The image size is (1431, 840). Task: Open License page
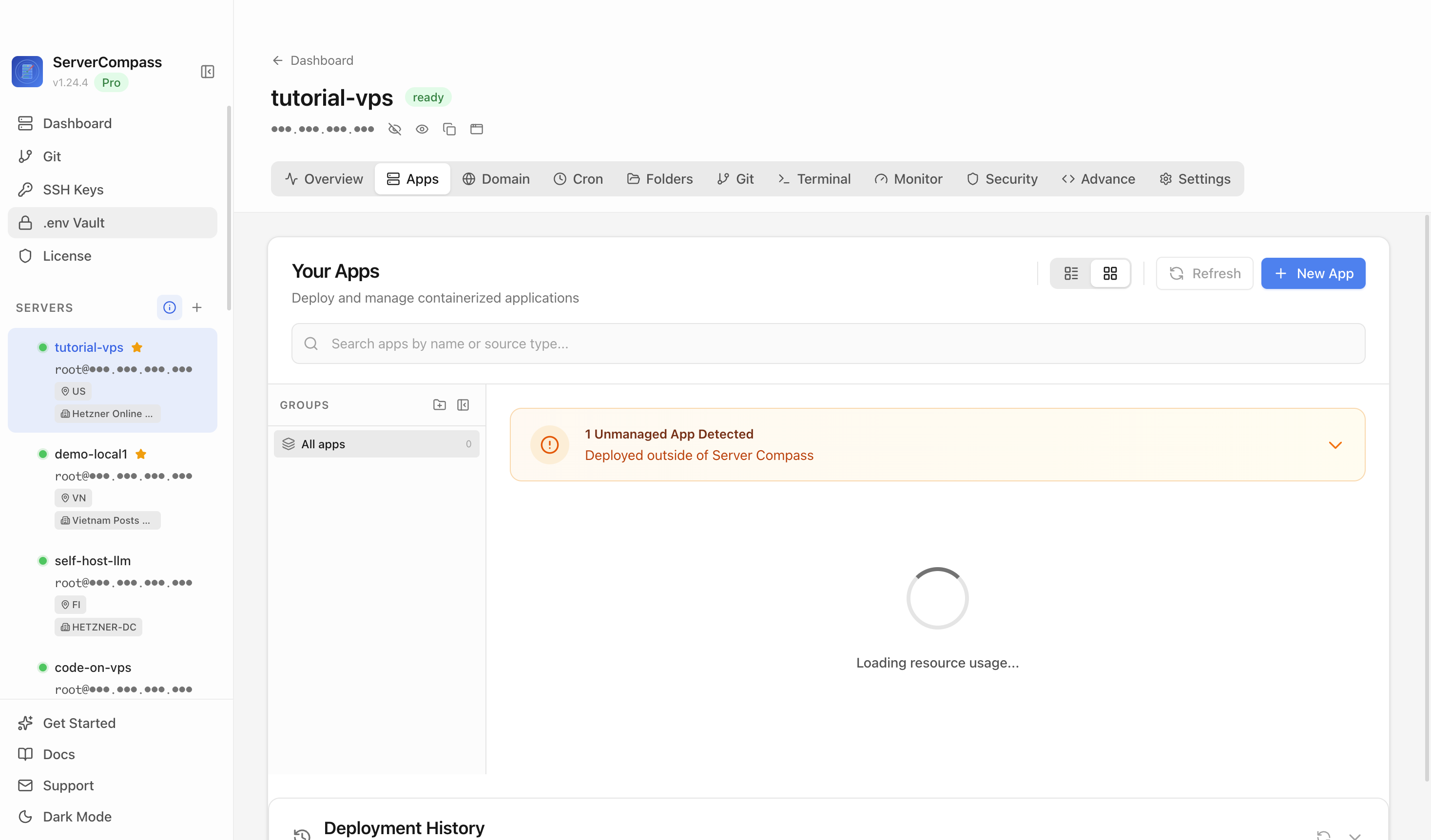click(x=113, y=256)
